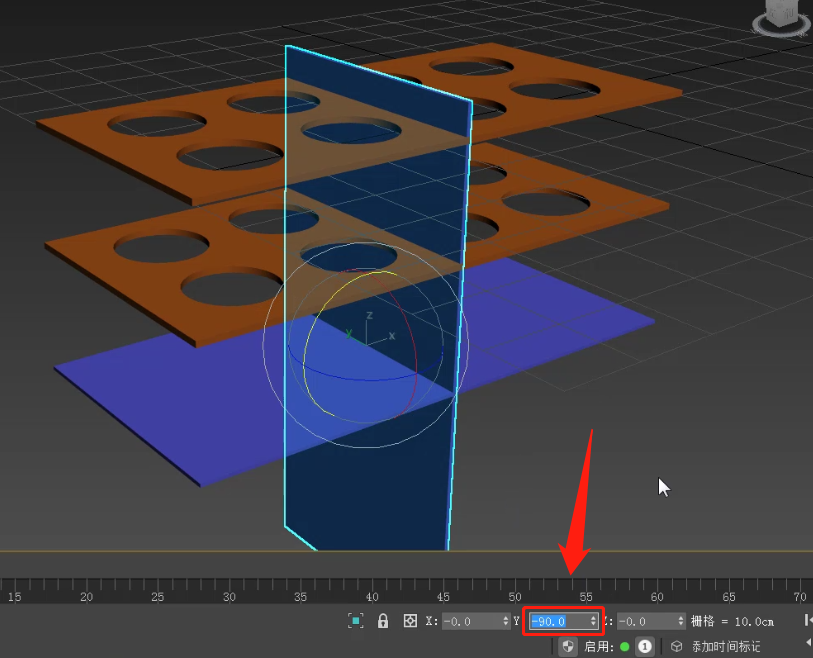Click the shield icon left of 启用
Viewport: 813px width, 658px height.
coord(568,647)
